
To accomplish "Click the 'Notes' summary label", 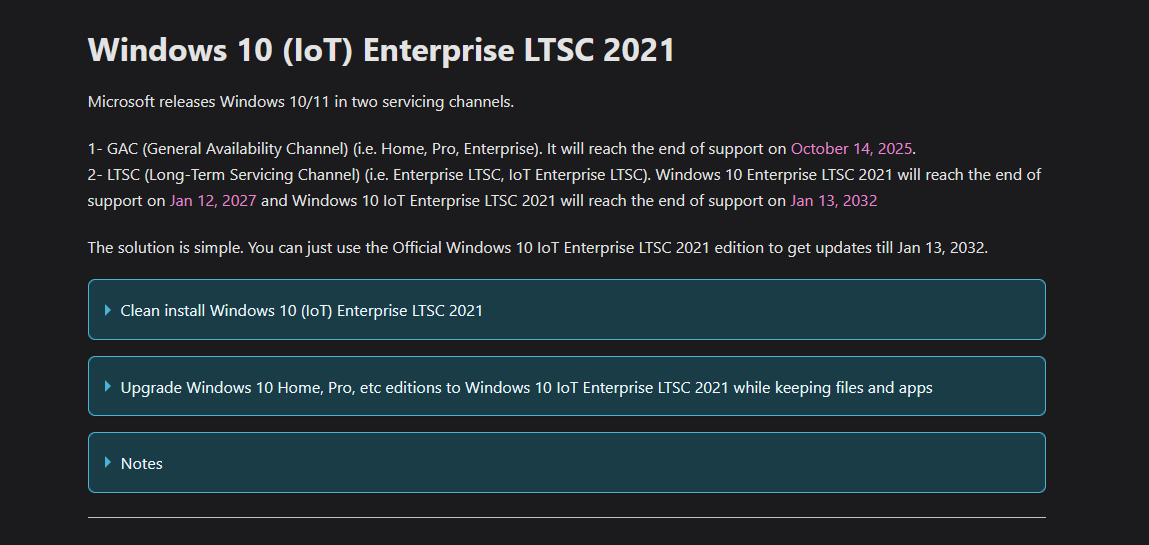I will [x=142, y=463].
